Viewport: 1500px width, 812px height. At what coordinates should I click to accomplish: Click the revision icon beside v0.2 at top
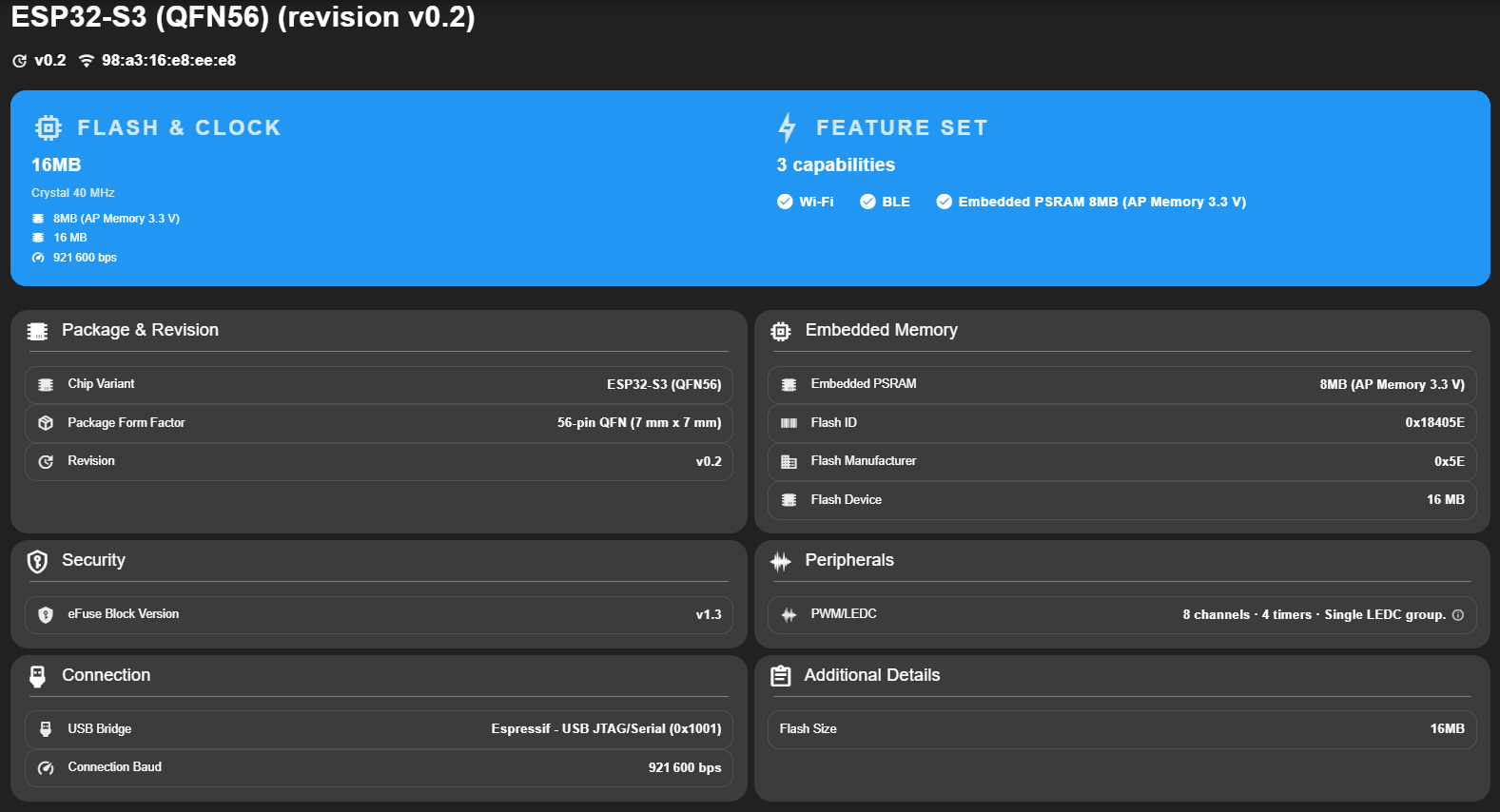[x=20, y=61]
